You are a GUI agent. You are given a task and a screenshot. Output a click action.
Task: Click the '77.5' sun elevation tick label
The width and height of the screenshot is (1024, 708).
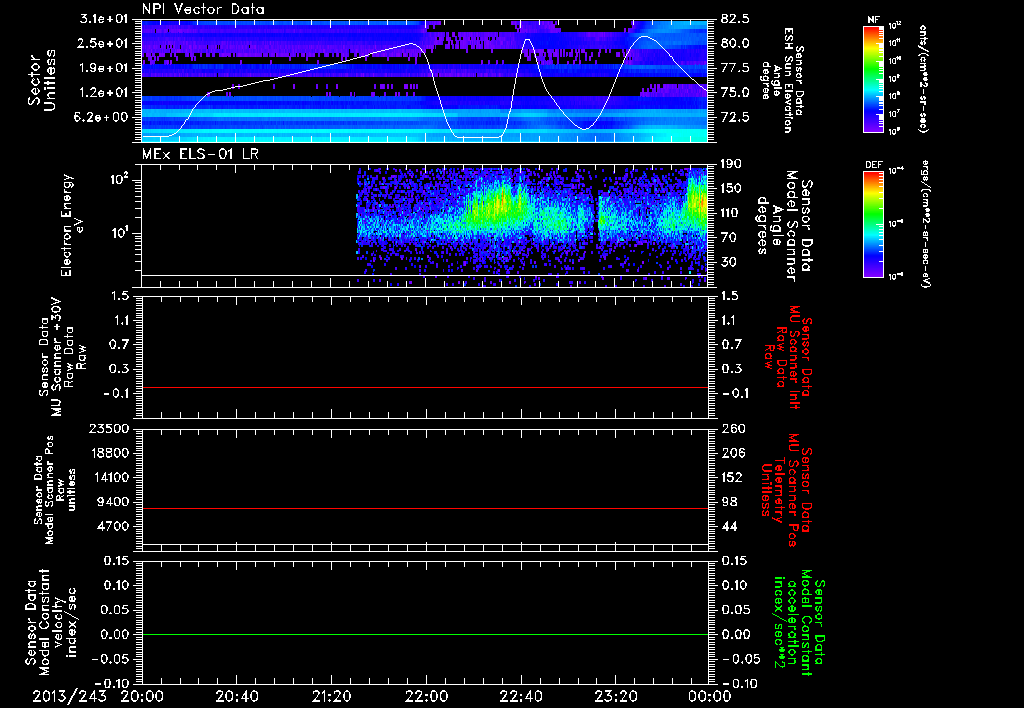pyautogui.click(x=735, y=68)
